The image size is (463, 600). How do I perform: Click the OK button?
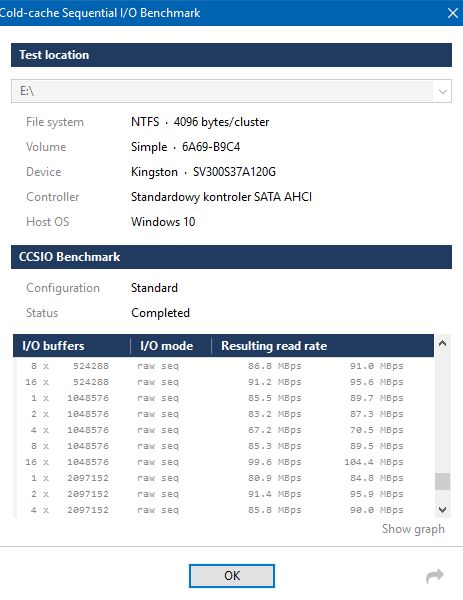(x=232, y=576)
